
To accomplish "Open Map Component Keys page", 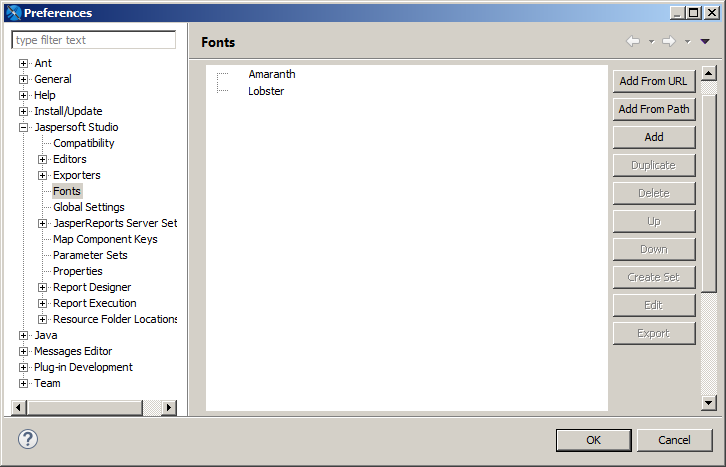I will [105, 239].
